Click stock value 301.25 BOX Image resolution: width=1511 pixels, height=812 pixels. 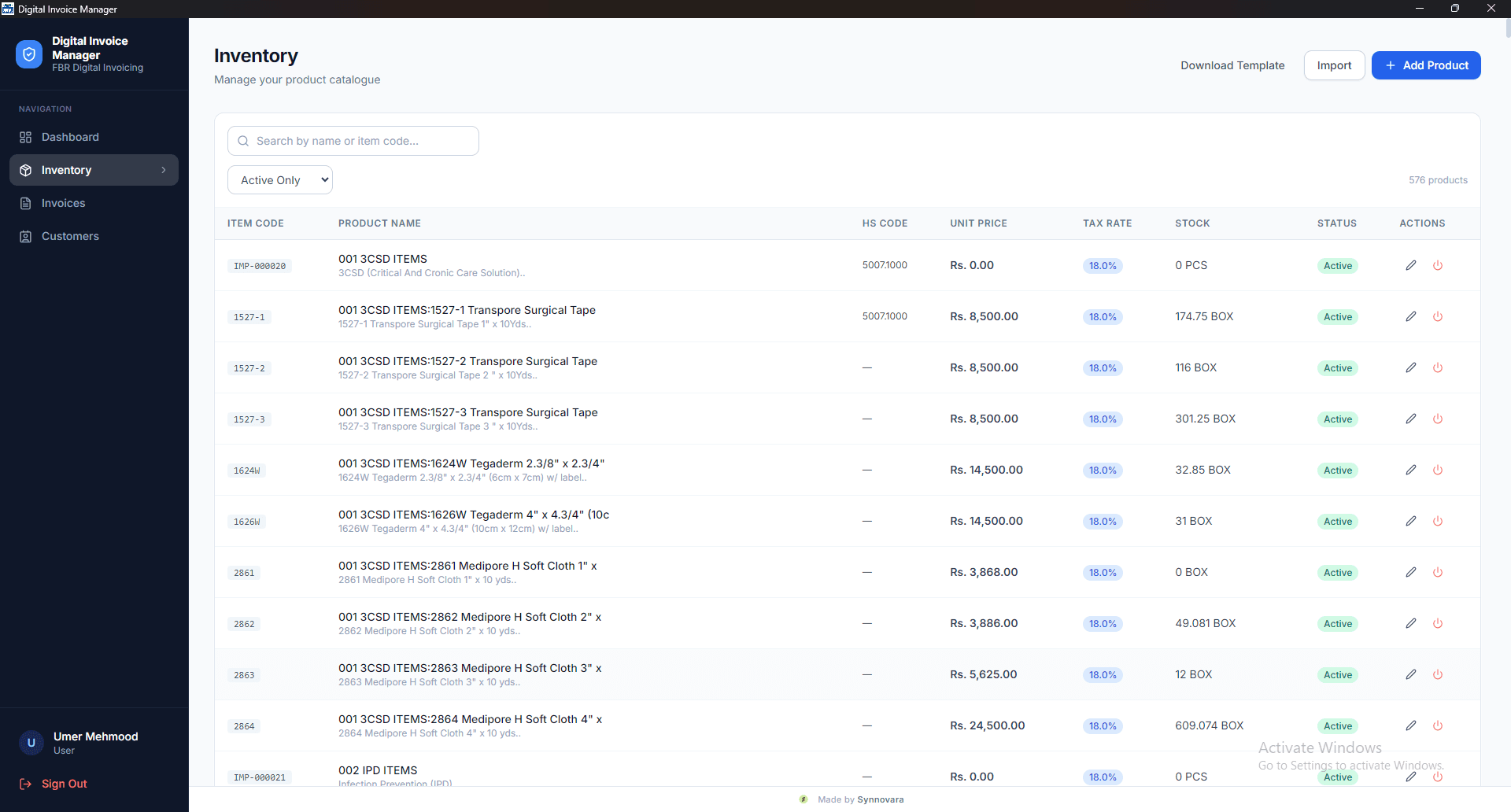pos(1205,419)
